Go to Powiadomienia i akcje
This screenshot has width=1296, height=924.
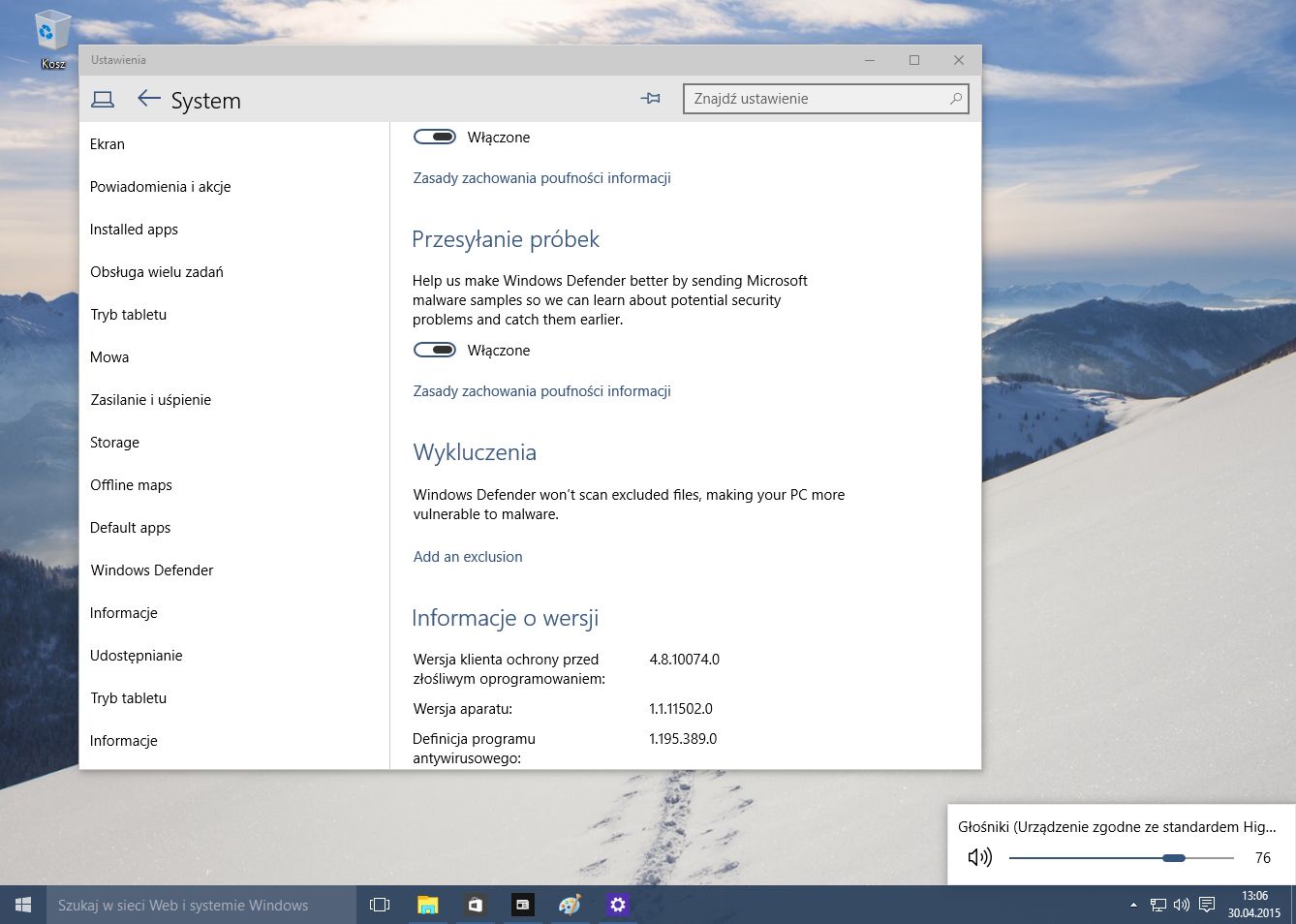click(x=161, y=186)
